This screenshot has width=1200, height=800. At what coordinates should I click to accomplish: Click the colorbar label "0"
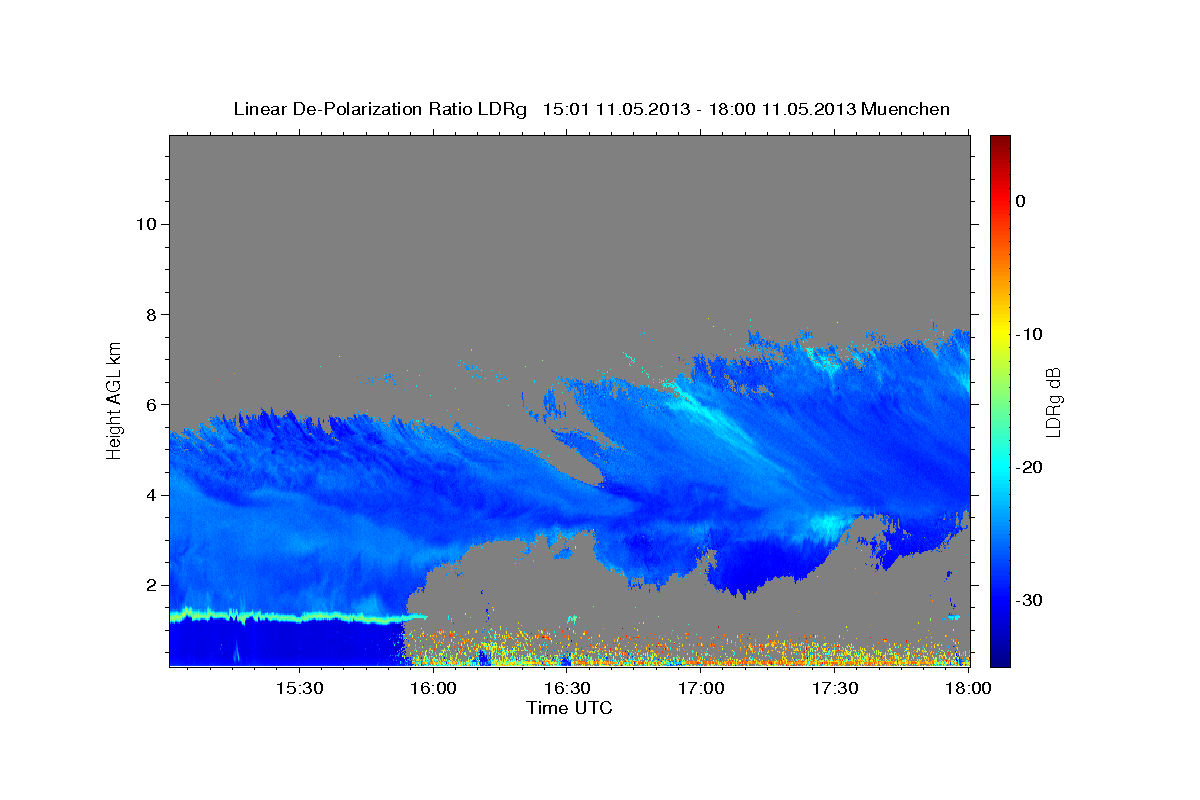tap(1020, 201)
